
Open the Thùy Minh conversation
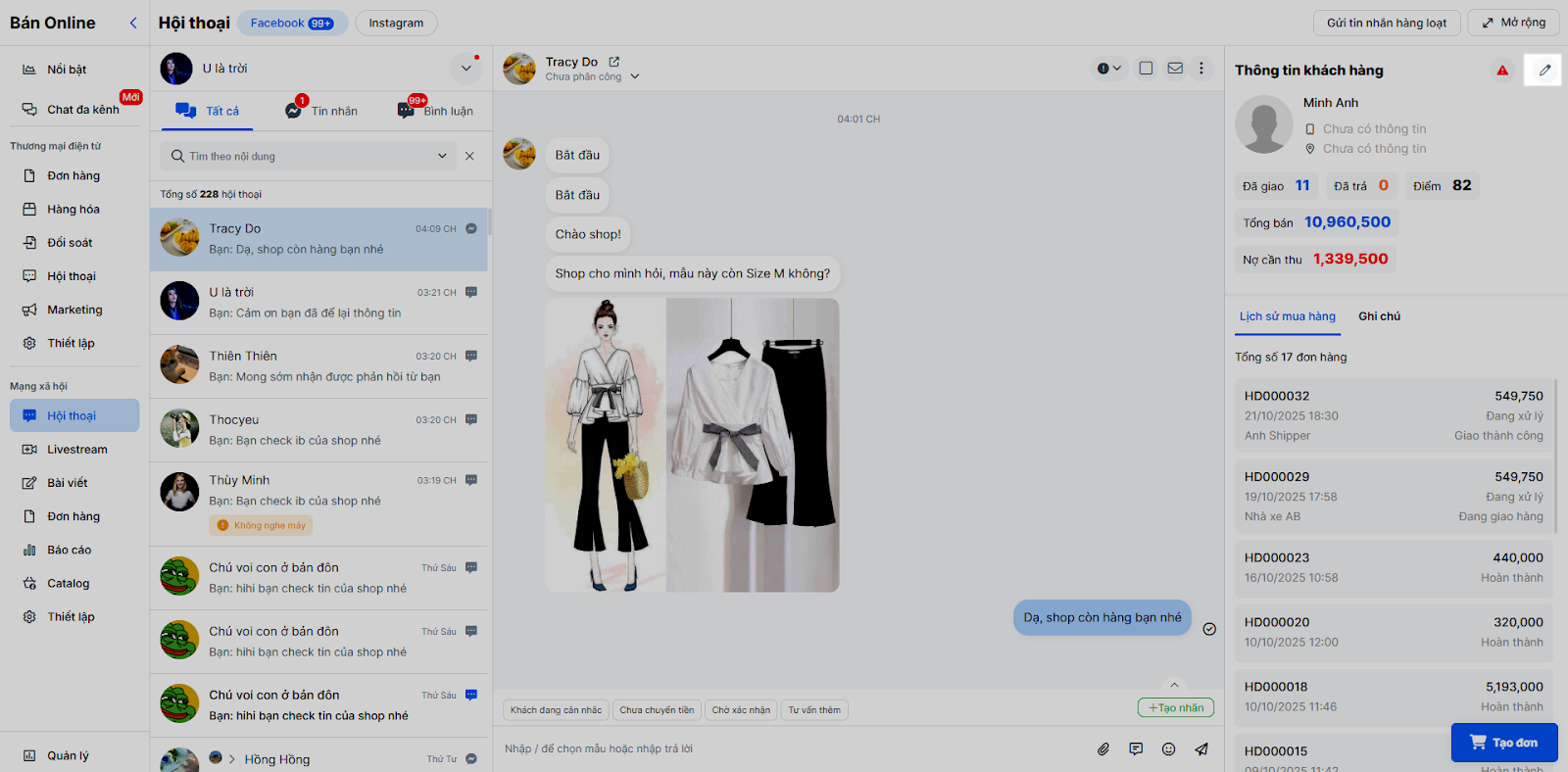318,504
